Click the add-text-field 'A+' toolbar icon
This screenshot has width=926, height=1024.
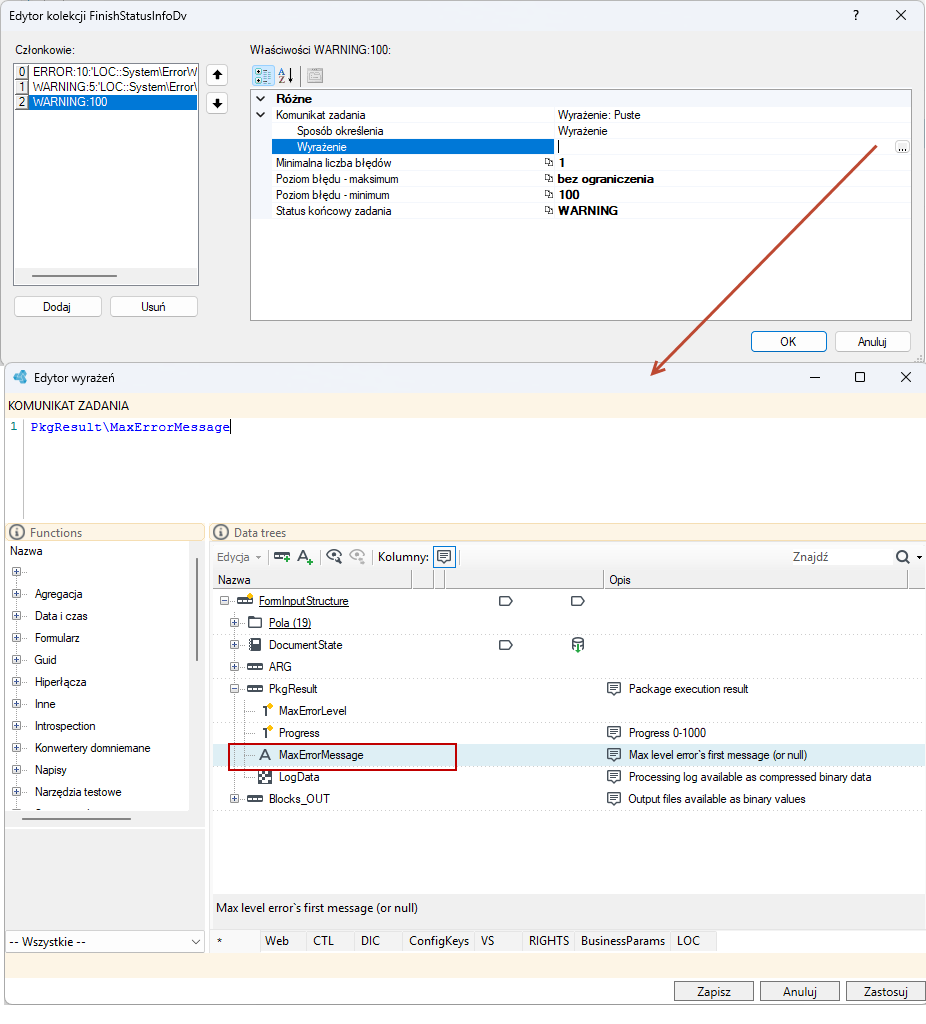tap(305, 557)
